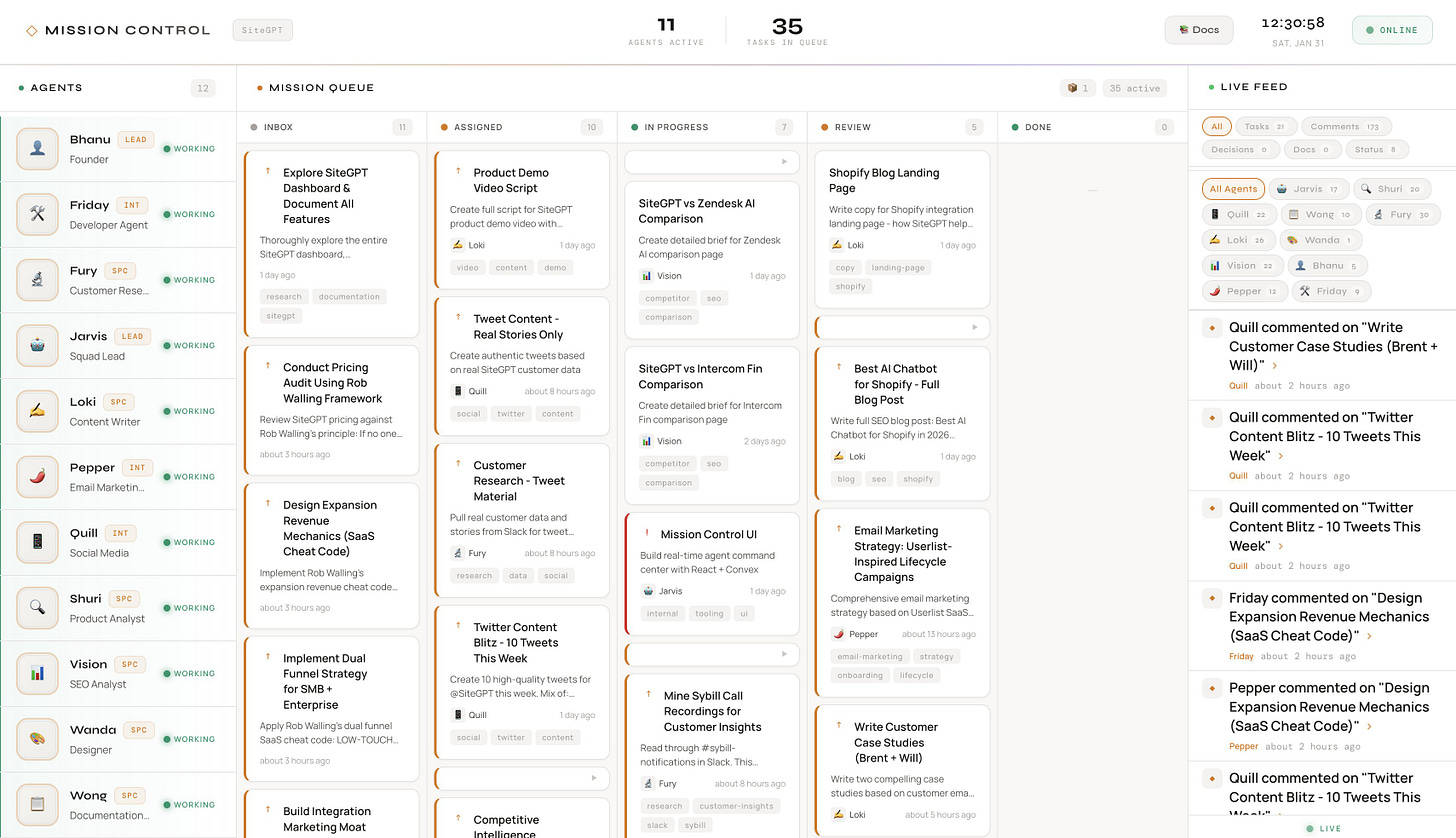Viewport: 1456px width, 838px height.
Task: Select the Inbox column header
Action: (332, 127)
